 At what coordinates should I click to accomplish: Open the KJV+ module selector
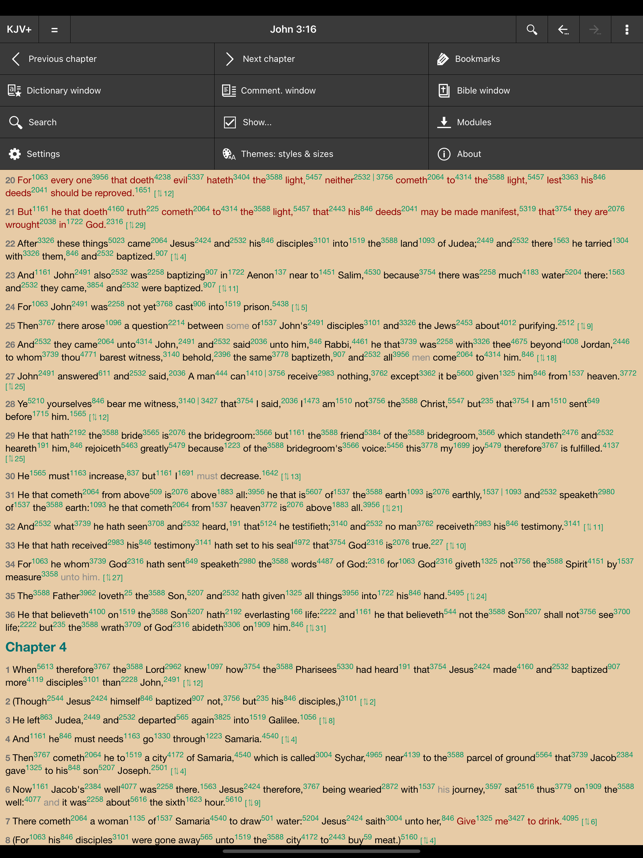[19, 30]
